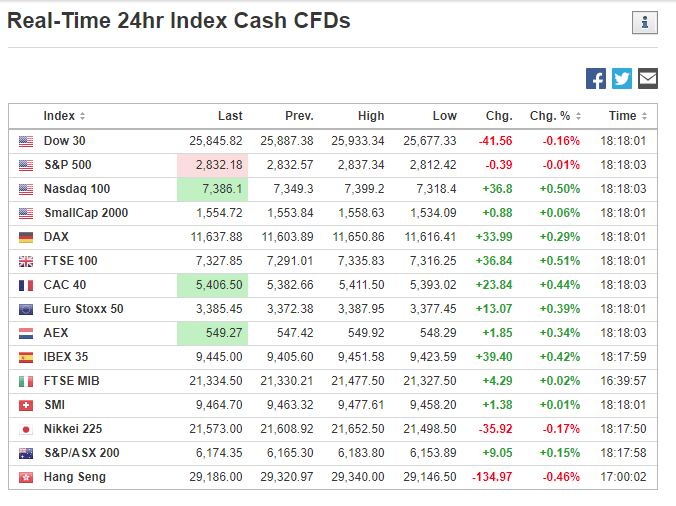The image size is (676, 506).
Task: Click the highlighted AEX last price cell
Action: point(211,333)
